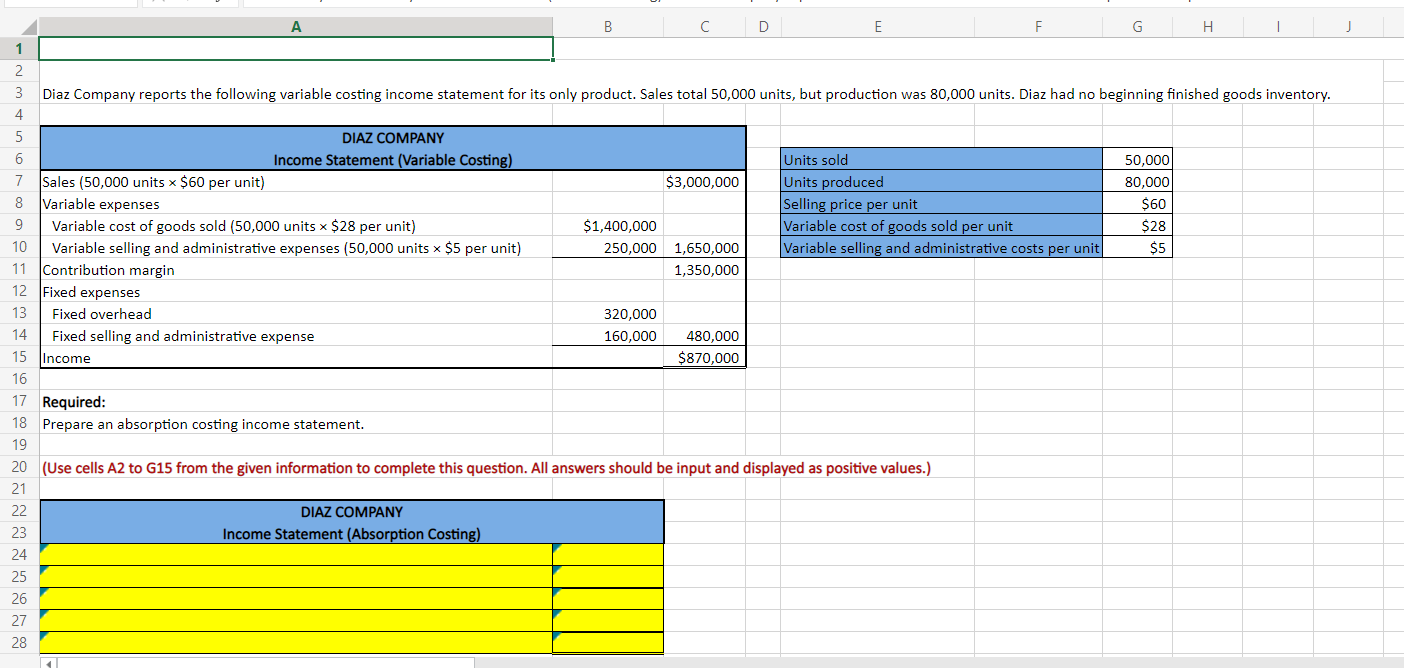Image resolution: width=1404 pixels, height=668 pixels.
Task: Click 'Fixed selling and administrative expense' label
Action: (183, 336)
